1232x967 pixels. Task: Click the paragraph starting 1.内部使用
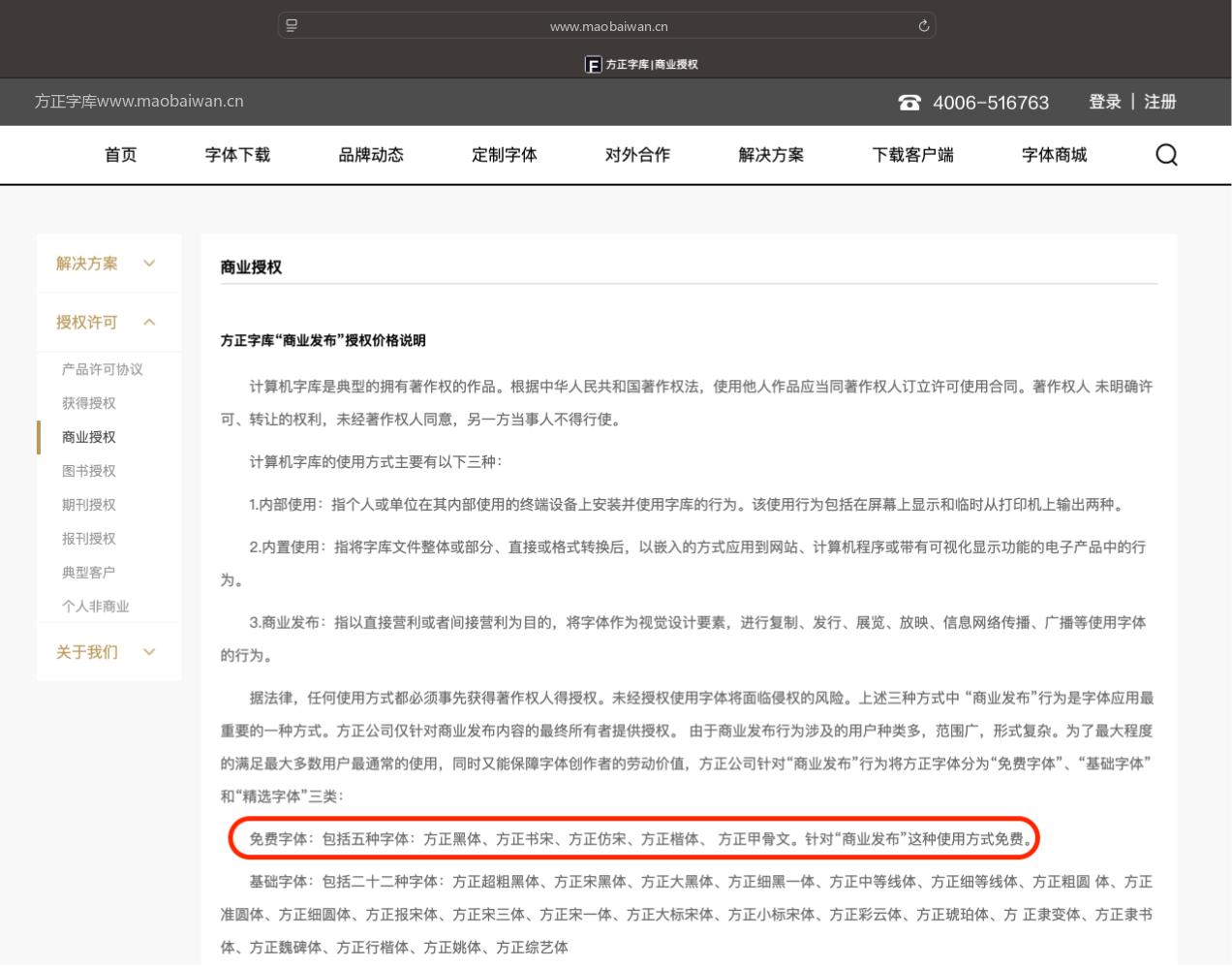(689, 505)
